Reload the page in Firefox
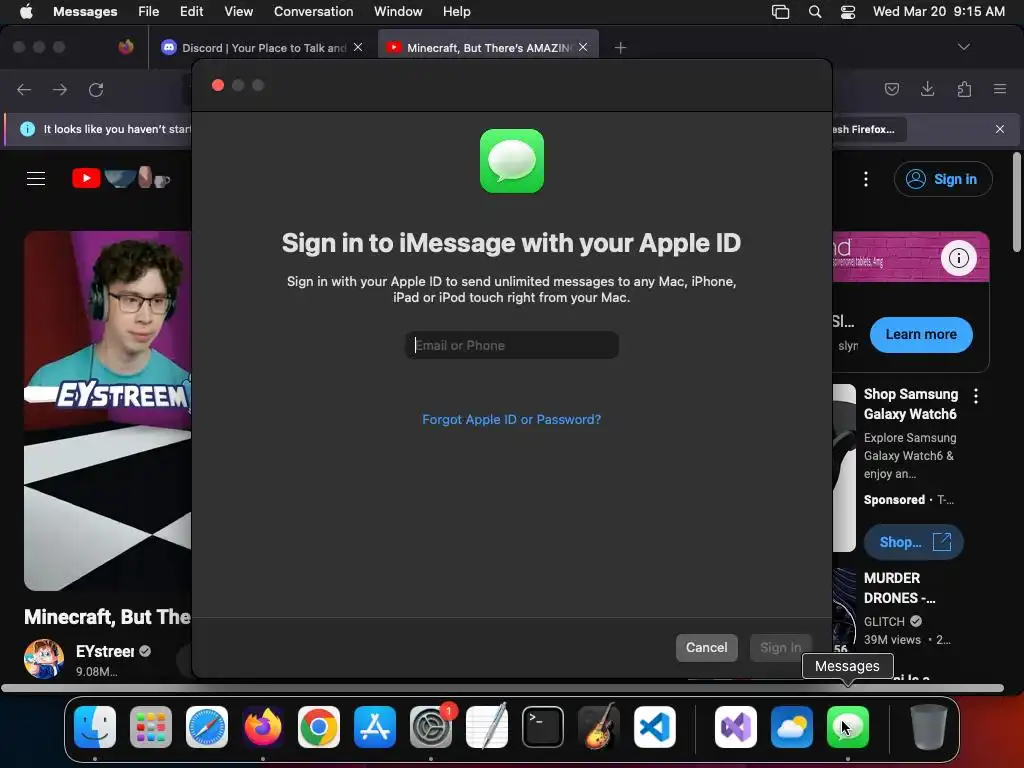This screenshot has height=768, width=1024. pos(96,89)
